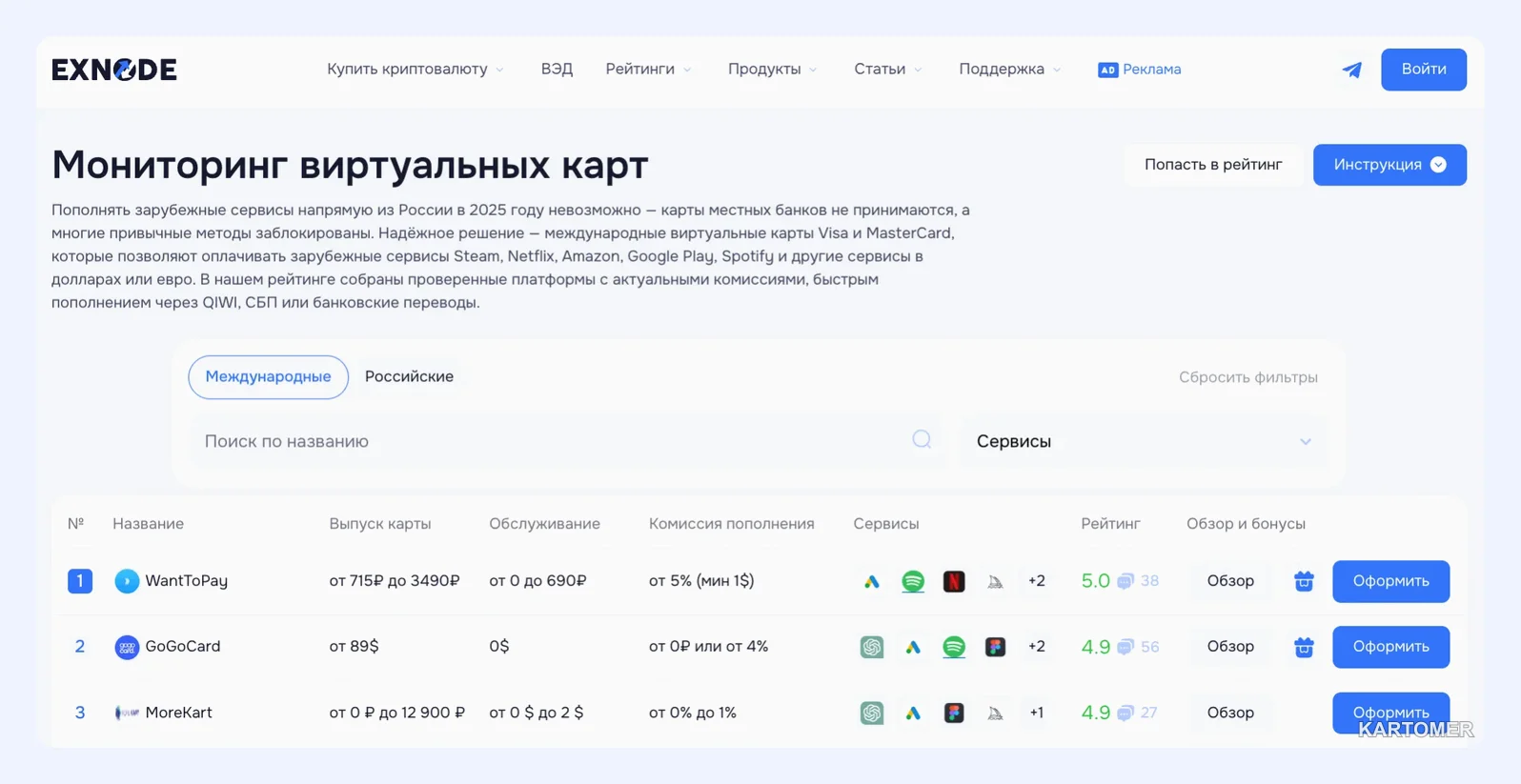Click the EXNODE logo
This screenshot has height=784, width=1521.
coord(114,70)
